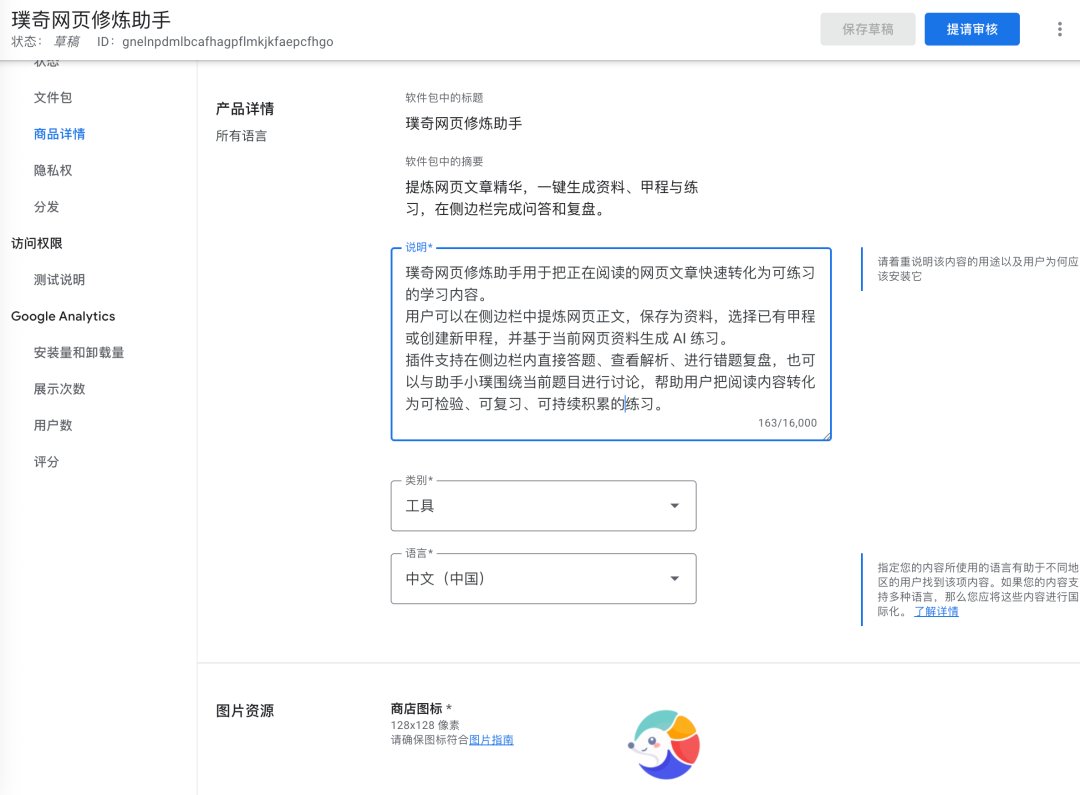
Task: Open 测试说明 in the sidebar
Action: click(59, 280)
